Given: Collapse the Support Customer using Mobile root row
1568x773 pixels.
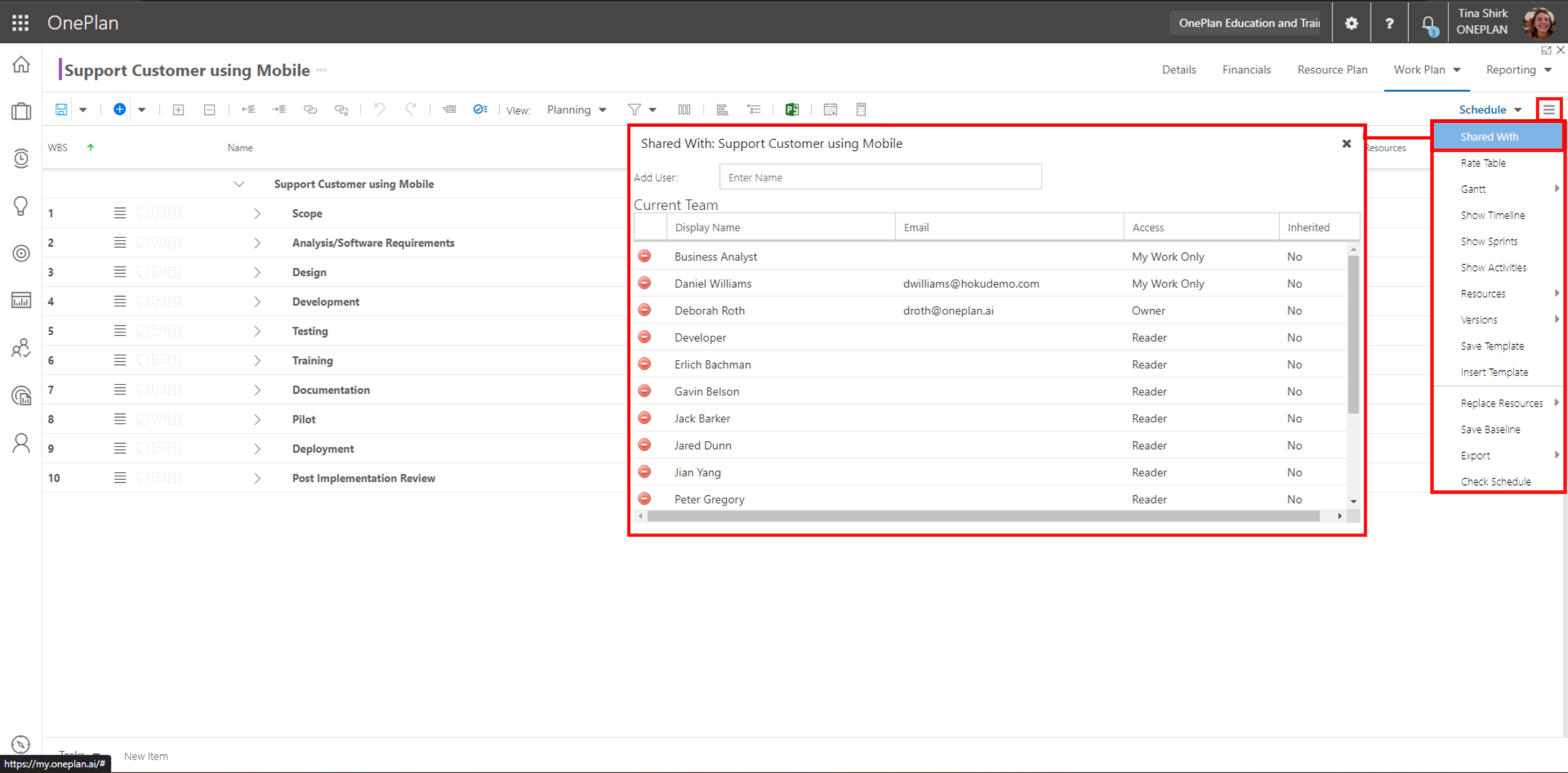Looking at the screenshot, I should [239, 184].
